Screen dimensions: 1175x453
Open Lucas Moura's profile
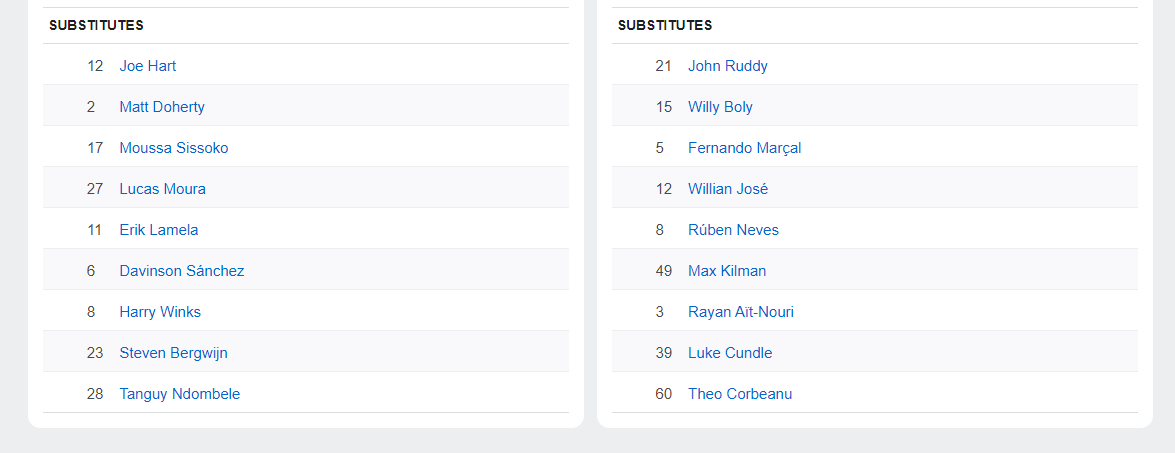coord(163,189)
